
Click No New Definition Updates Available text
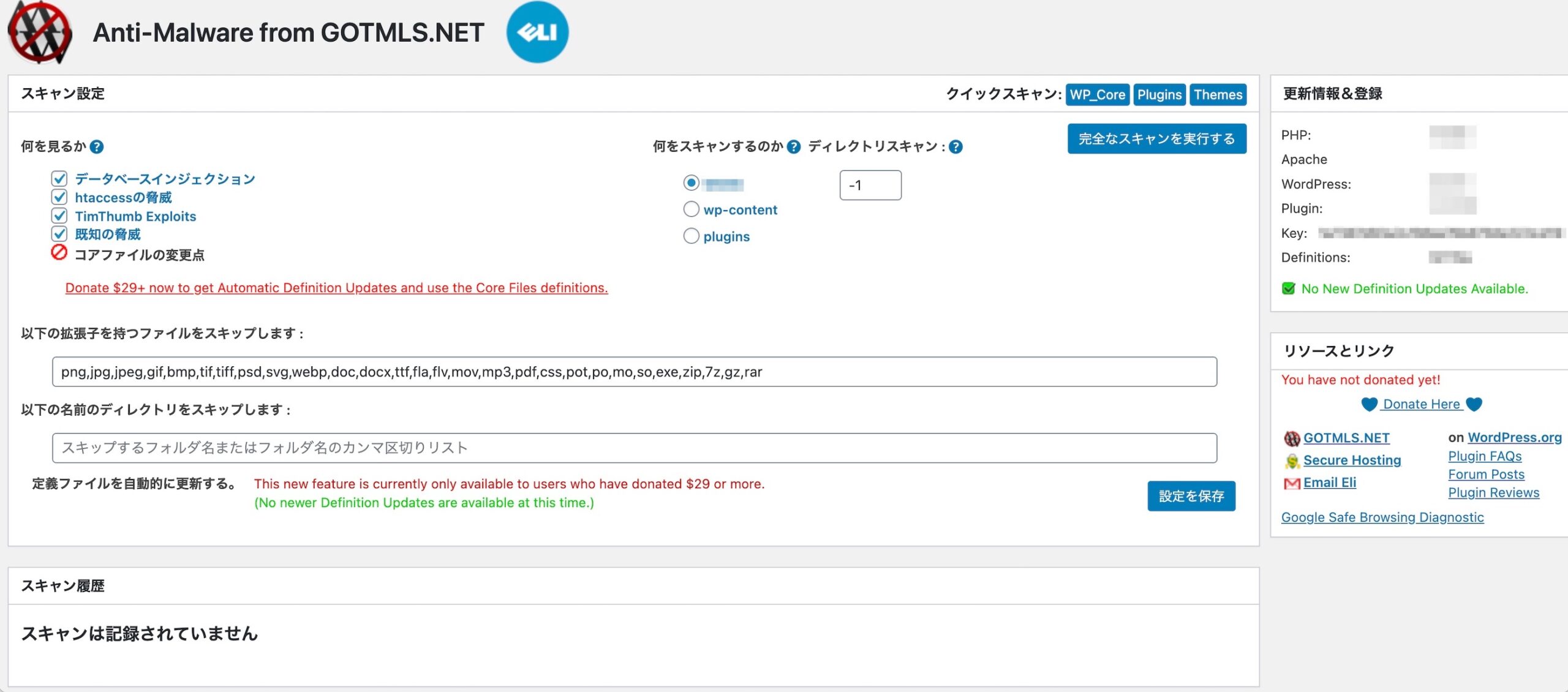1415,288
